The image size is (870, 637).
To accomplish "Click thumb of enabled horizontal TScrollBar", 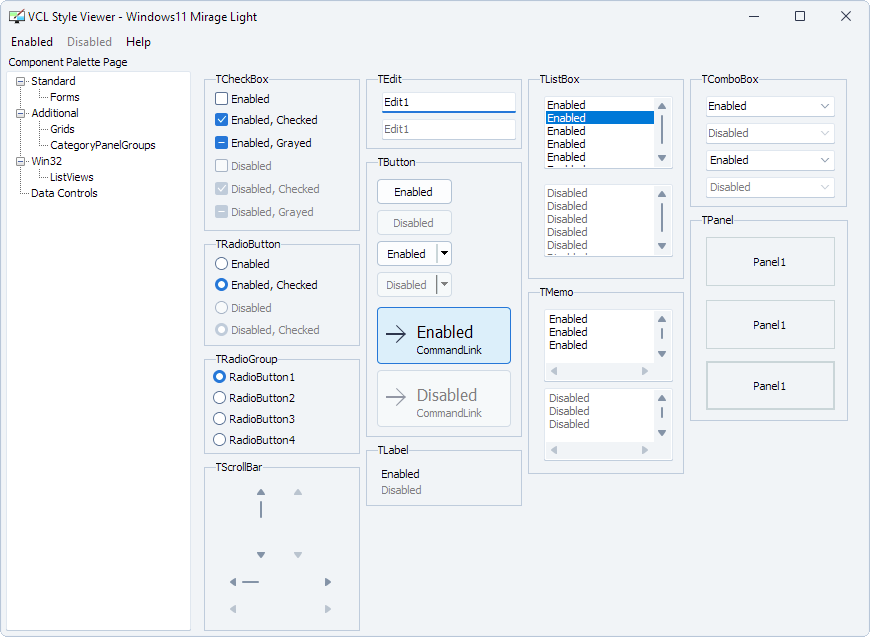I will click(x=251, y=582).
